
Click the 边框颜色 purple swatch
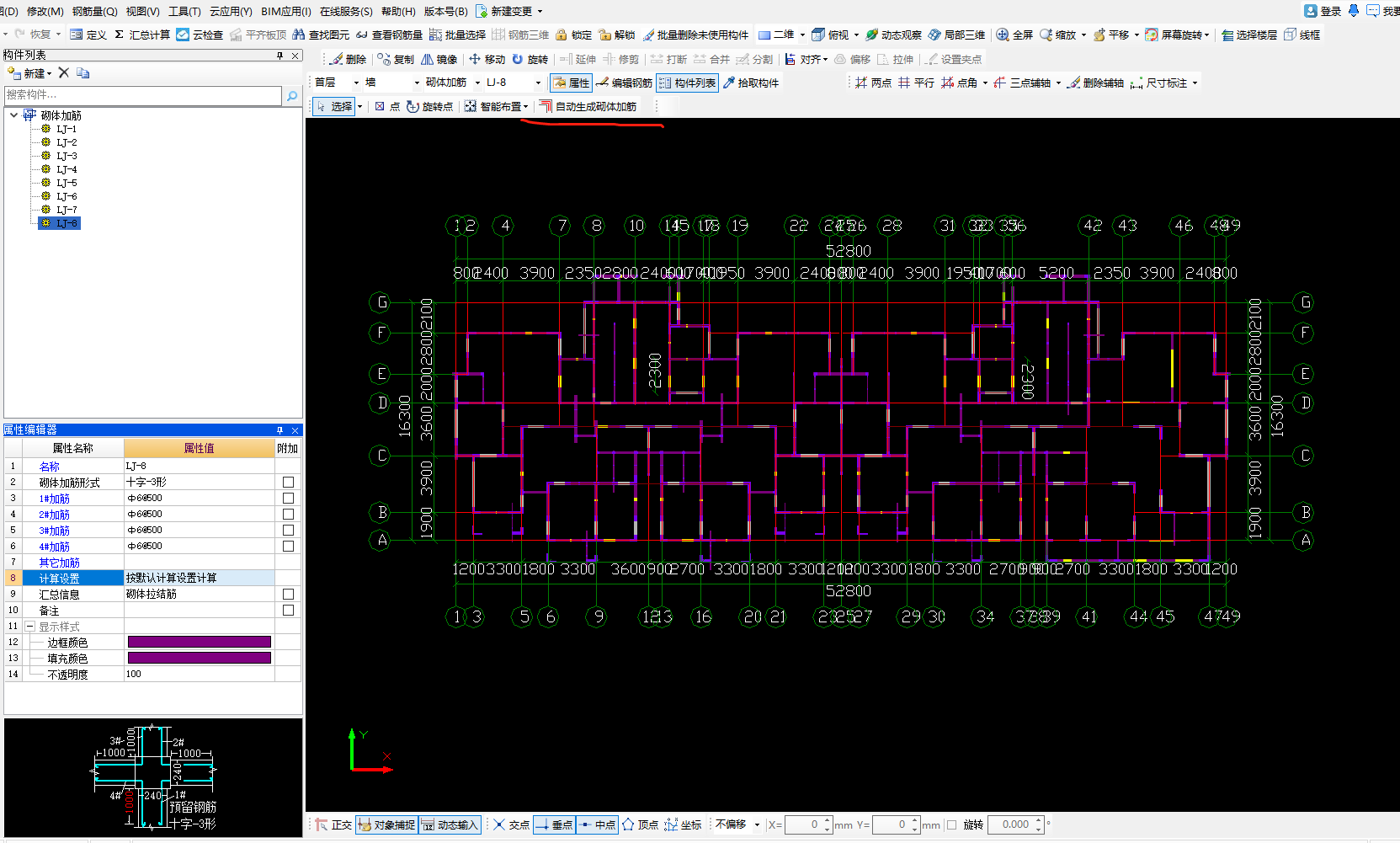(199, 643)
